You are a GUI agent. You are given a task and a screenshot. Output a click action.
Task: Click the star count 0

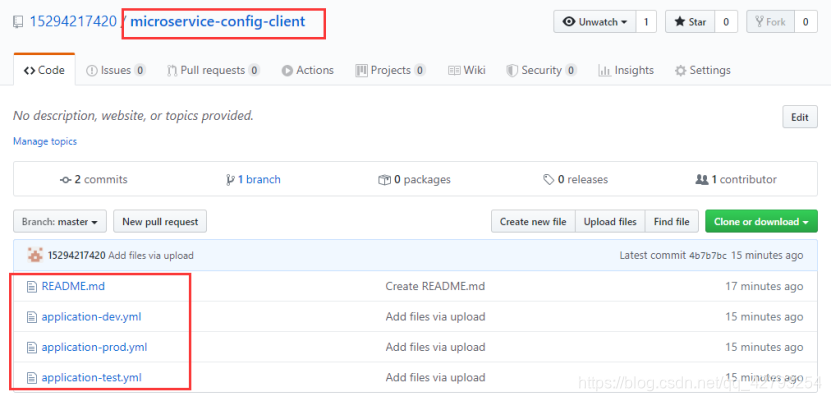(x=726, y=22)
